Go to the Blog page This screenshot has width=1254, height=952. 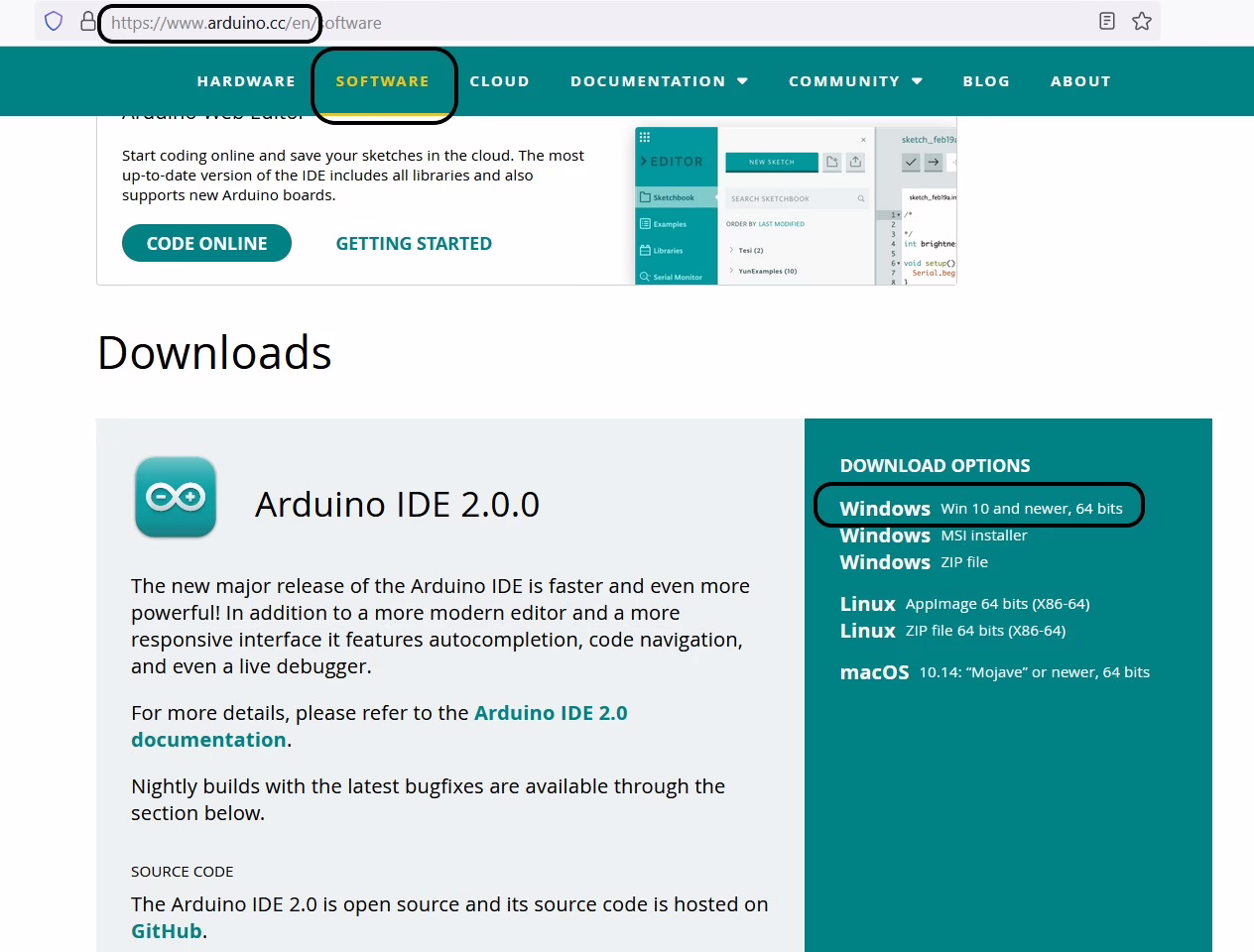(x=986, y=81)
